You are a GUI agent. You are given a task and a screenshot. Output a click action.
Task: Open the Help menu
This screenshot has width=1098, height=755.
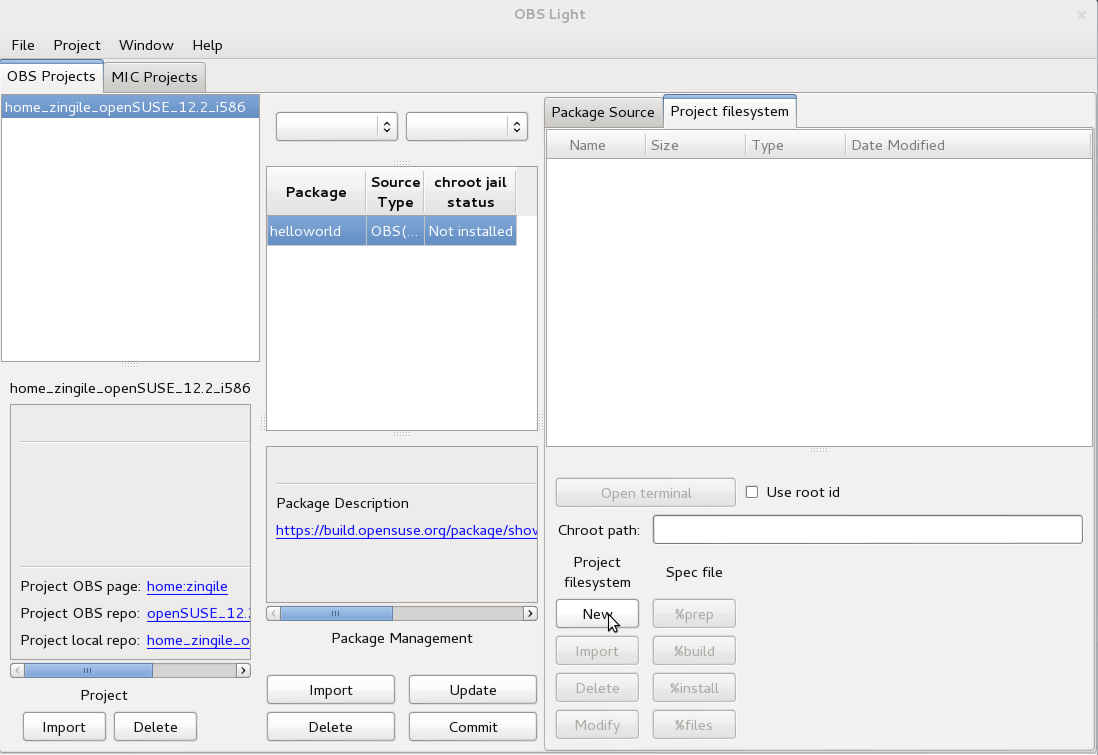tap(207, 45)
